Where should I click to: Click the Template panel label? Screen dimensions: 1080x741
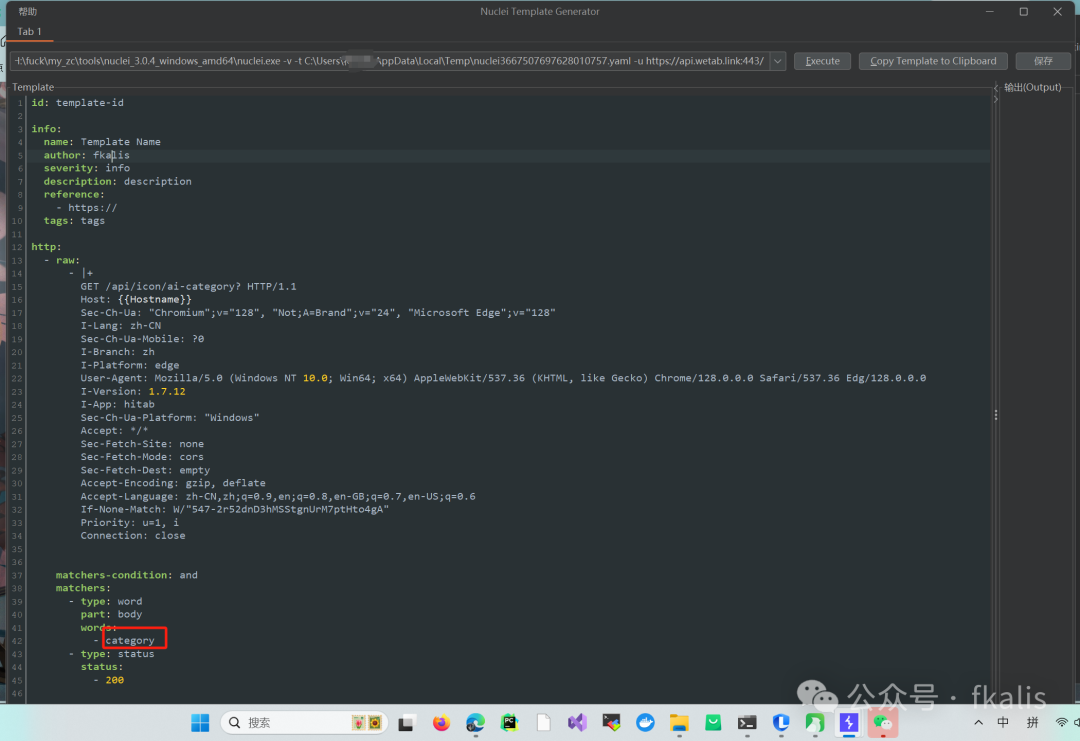33,87
